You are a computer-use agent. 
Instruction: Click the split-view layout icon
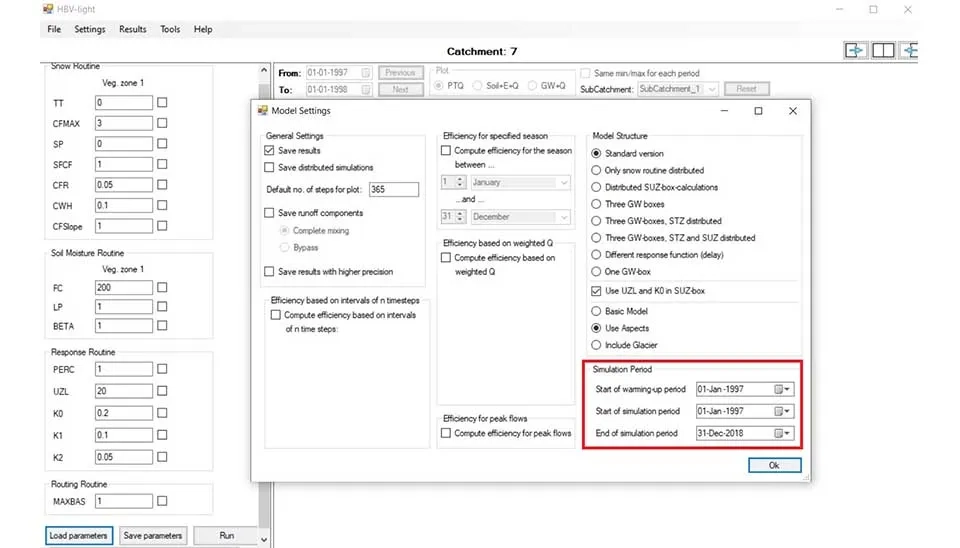click(883, 51)
